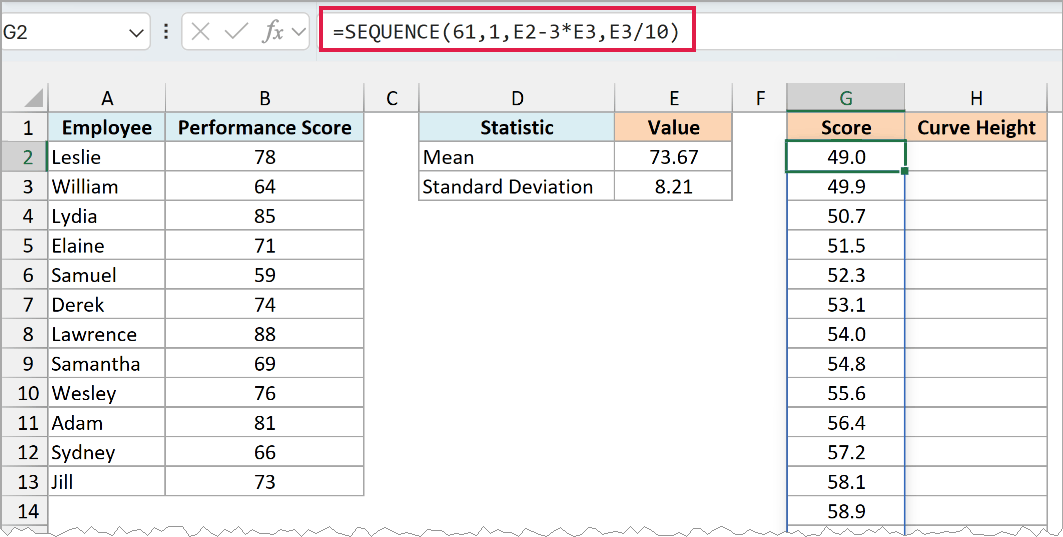
Task: Select the cell containing 'Samuel'
Action: (106, 275)
